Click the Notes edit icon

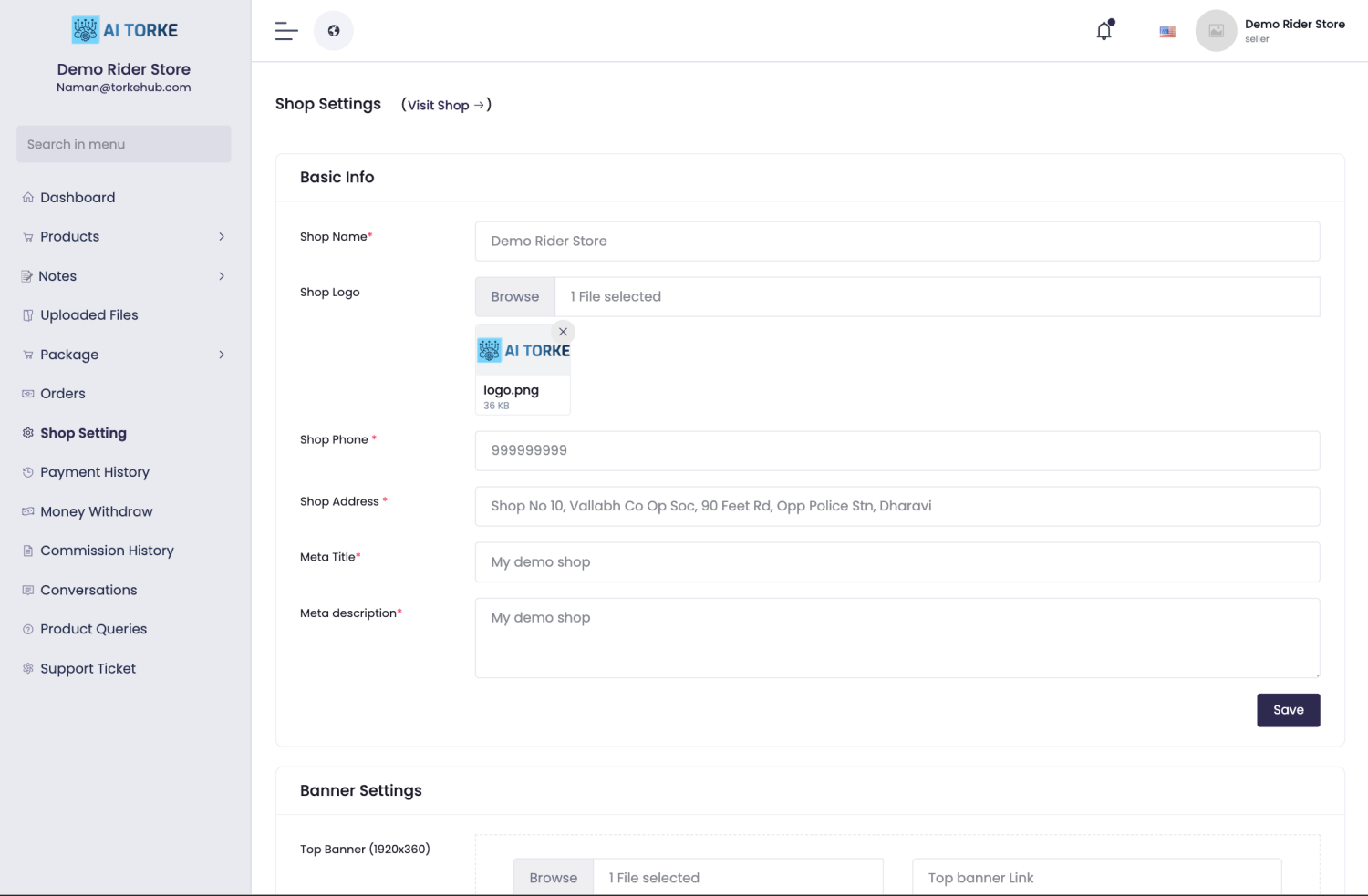[x=27, y=276]
